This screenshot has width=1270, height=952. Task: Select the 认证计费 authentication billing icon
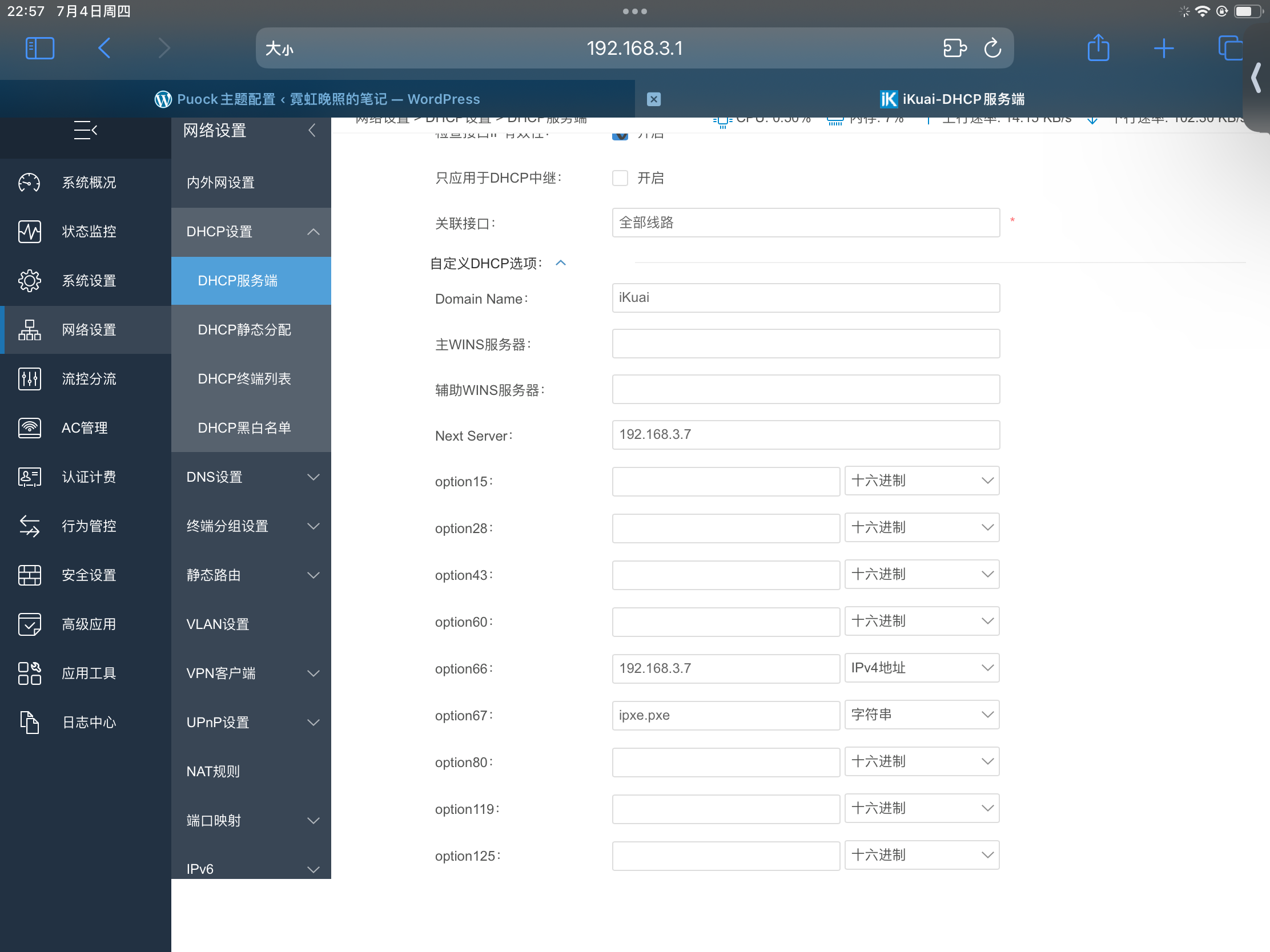tap(29, 477)
